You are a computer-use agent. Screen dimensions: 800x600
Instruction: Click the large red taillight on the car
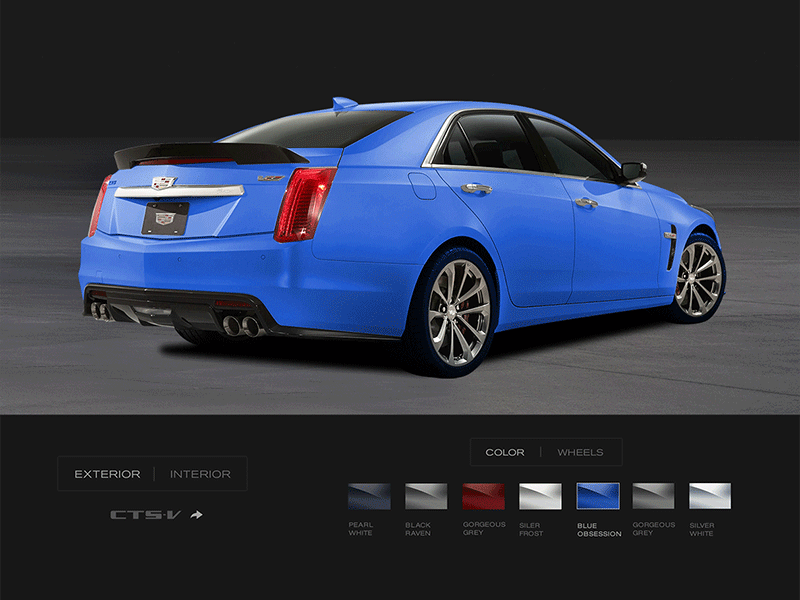[304, 203]
